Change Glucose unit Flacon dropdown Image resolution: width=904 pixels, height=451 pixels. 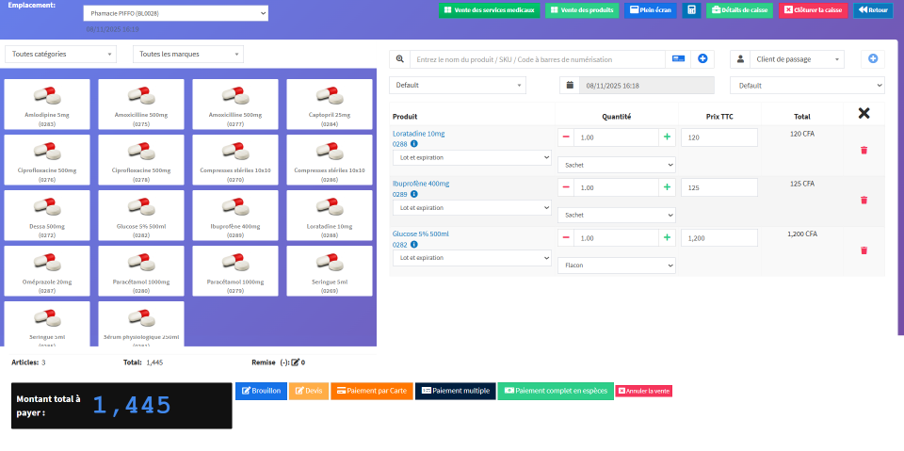616,265
